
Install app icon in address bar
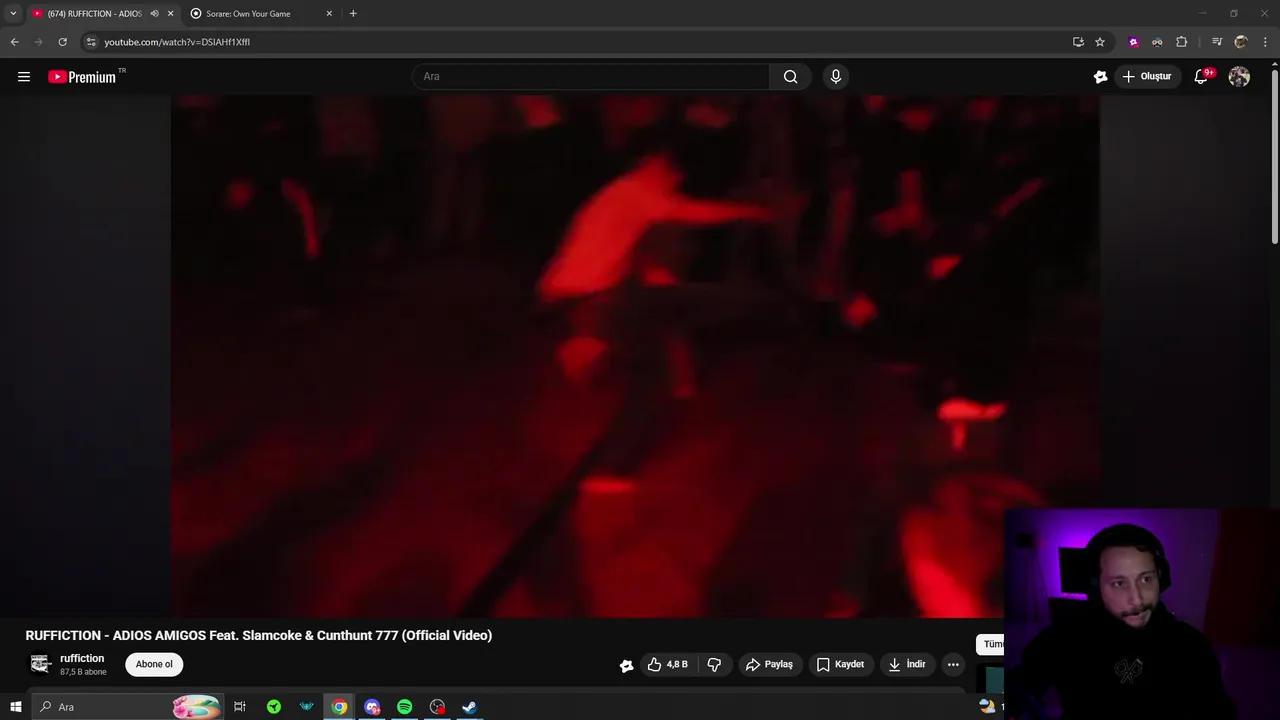point(1078,42)
